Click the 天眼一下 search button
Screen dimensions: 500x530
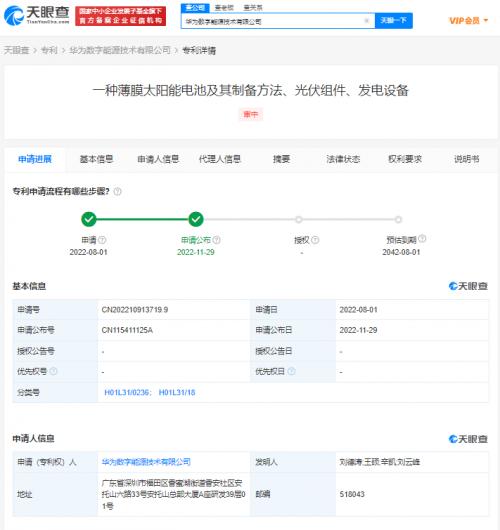(x=394, y=21)
